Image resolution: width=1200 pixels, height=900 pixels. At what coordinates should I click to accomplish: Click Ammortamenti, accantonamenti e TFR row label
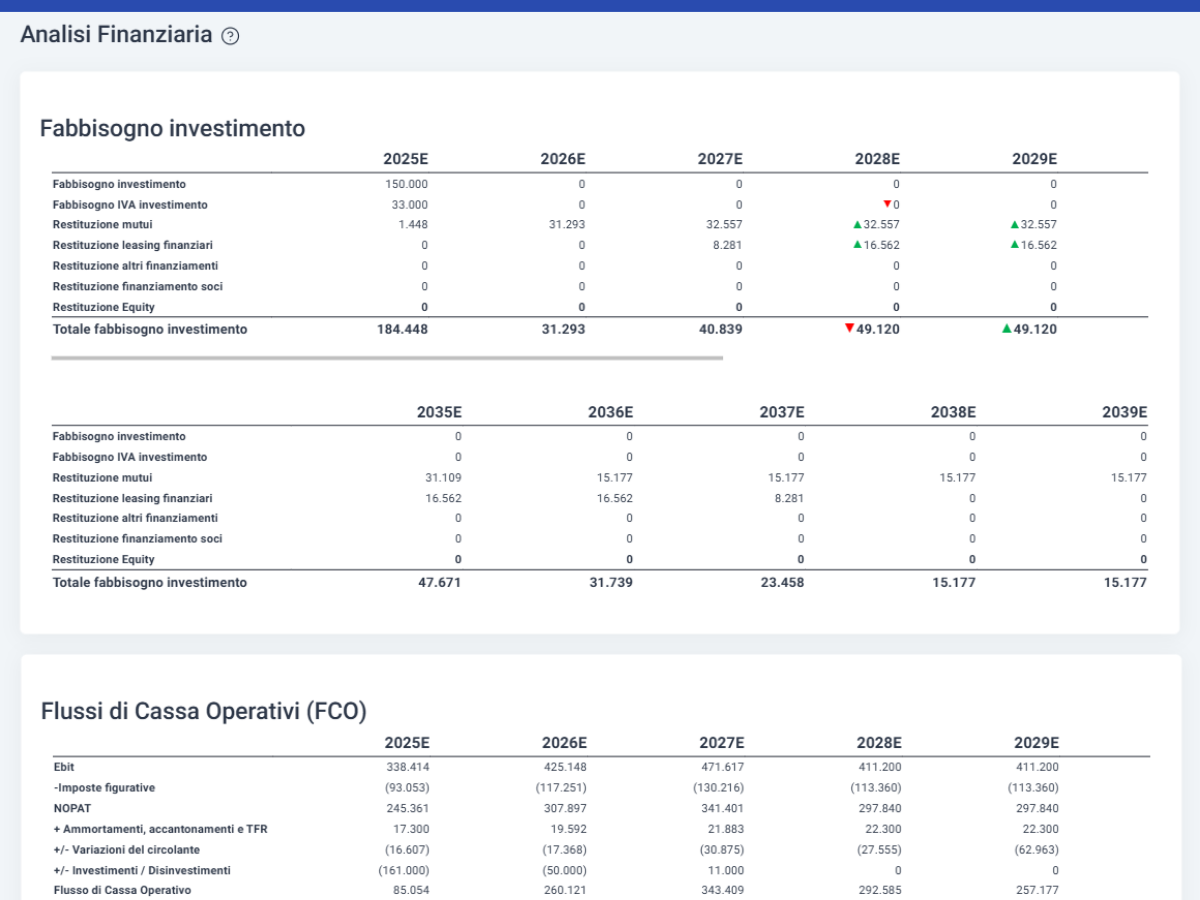160,829
